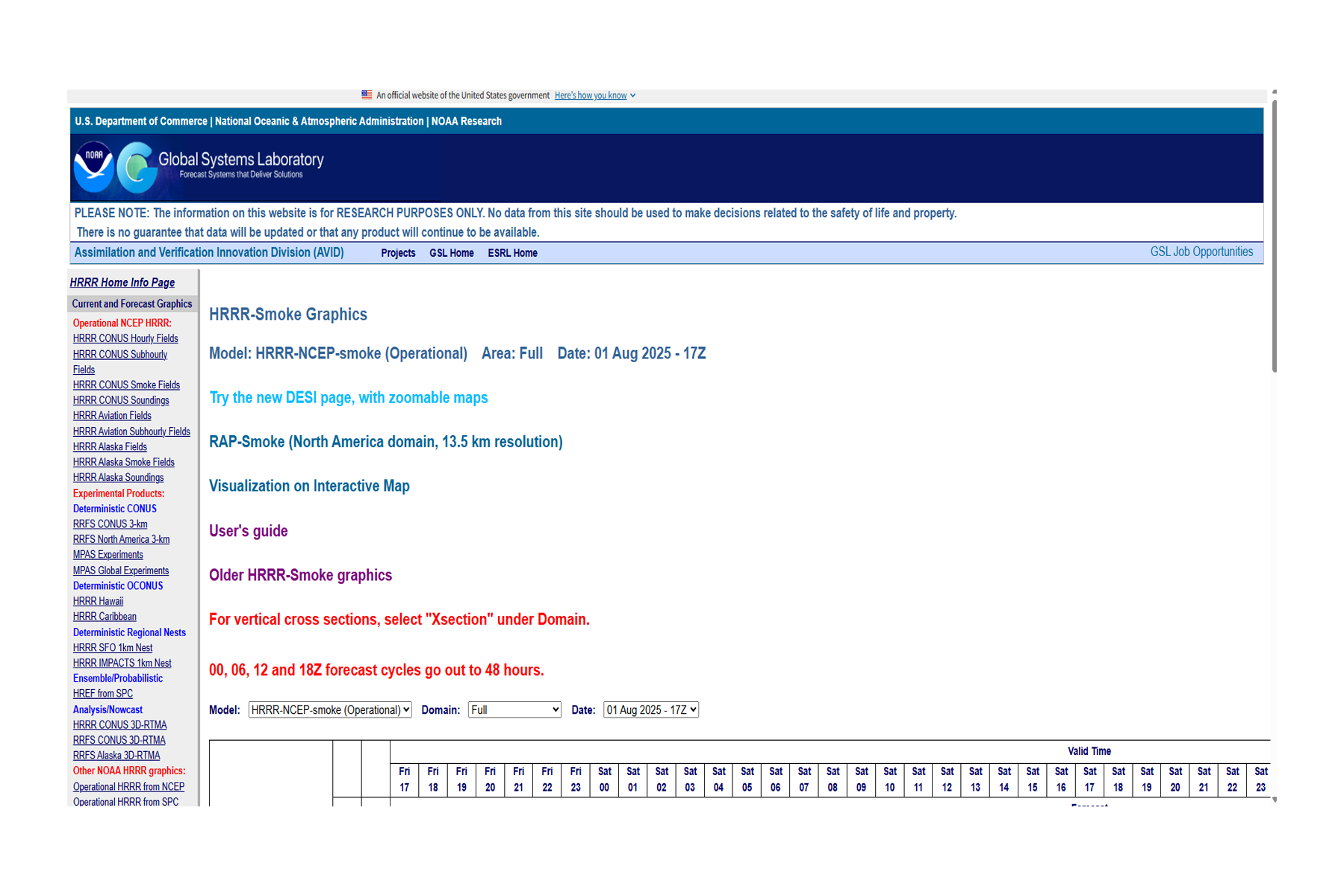Open the Domain dropdown set to Full
Screen dimensions: 1344x896
(514, 710)
